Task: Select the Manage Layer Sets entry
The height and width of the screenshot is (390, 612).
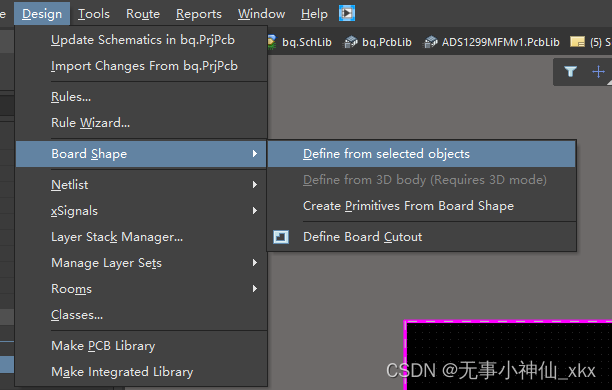Action: (x=141, y=263)
